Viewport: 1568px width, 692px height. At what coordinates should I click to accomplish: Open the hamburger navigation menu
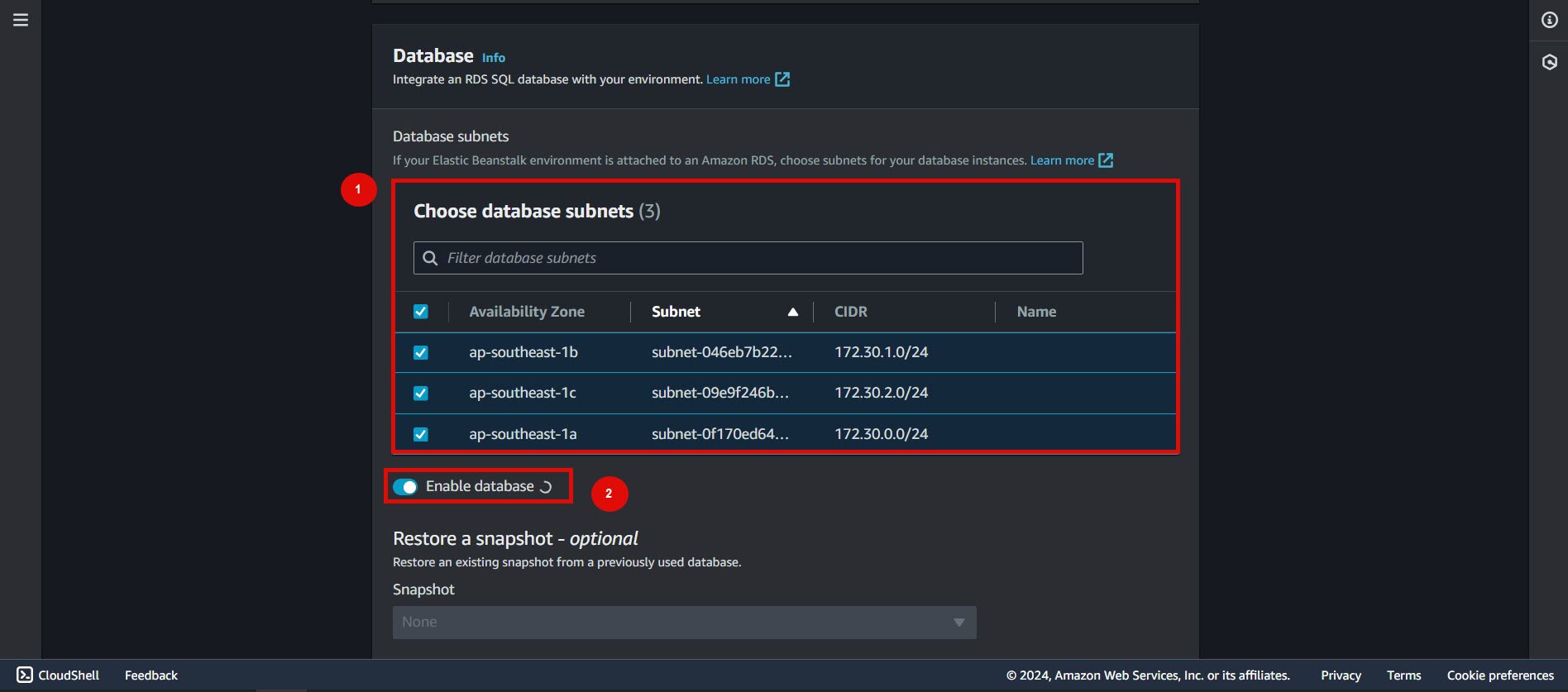click(21, 20)
